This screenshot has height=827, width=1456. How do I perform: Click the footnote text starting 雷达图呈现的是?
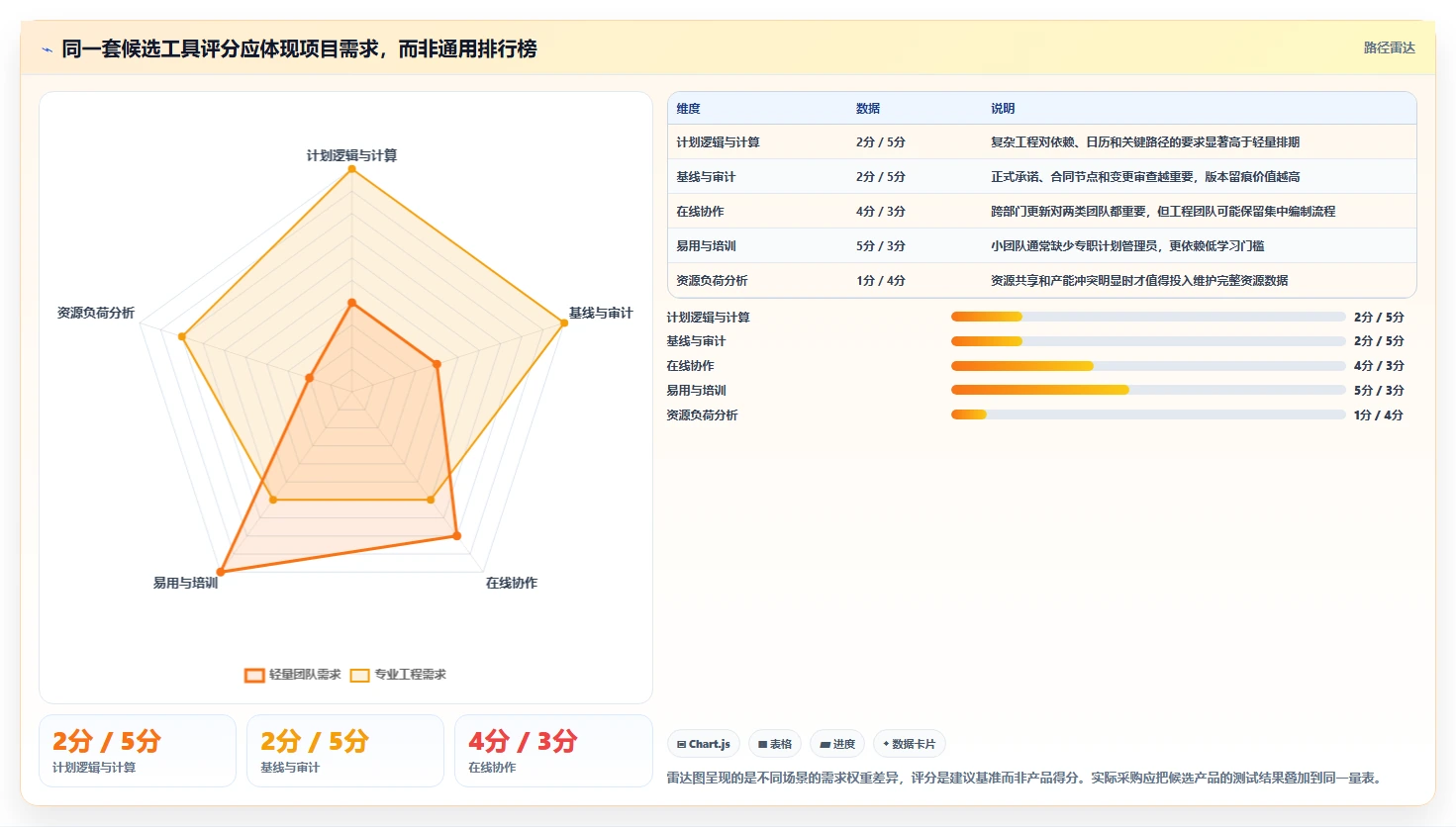(1024, 778)
